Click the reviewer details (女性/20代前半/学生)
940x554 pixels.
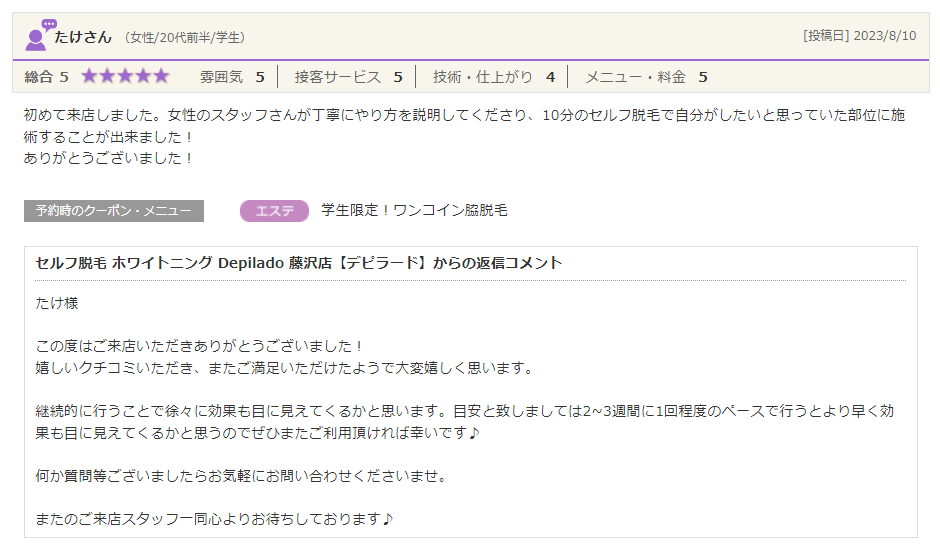[x=185, y=38]
